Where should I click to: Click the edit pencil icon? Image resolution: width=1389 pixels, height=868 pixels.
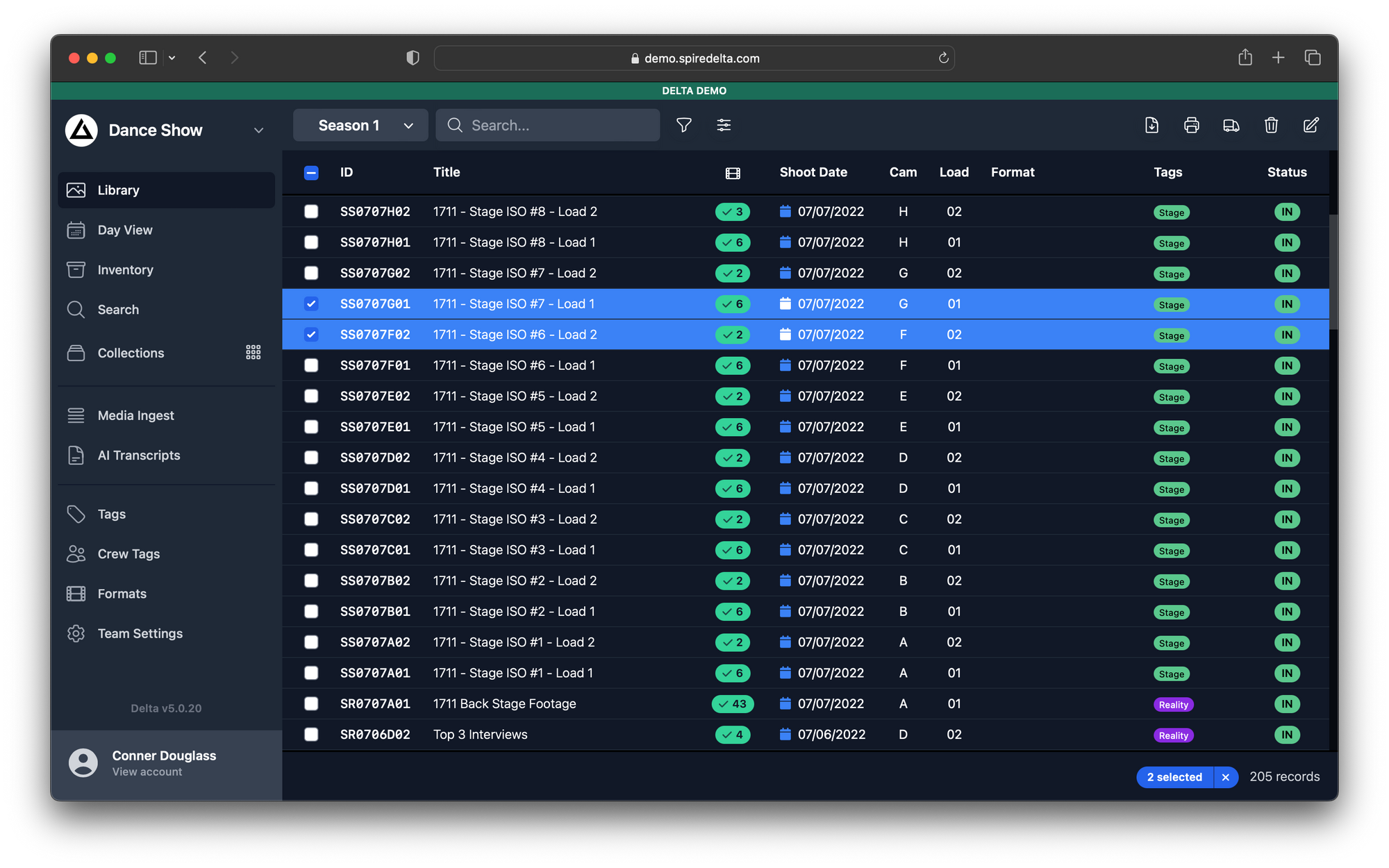click(x=1311, y=125)
